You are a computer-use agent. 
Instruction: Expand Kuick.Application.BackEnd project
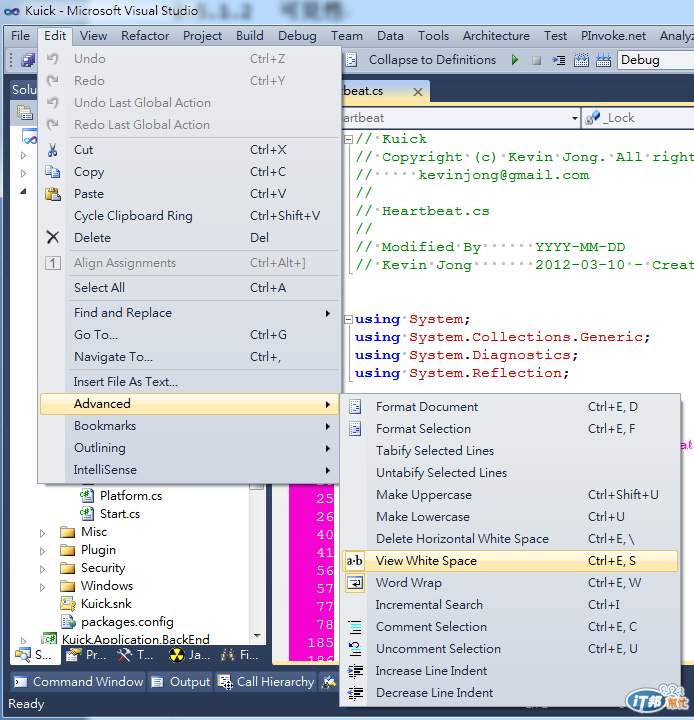(x=23, y=640)
